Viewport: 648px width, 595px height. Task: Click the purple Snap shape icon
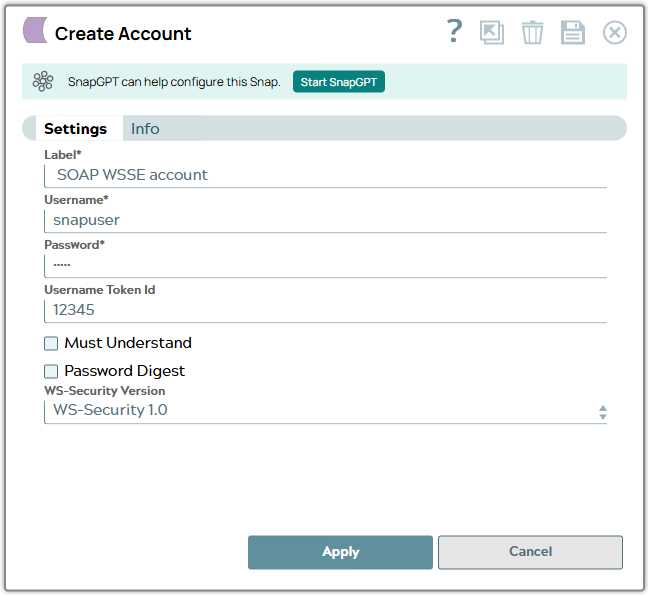[35, 30]
